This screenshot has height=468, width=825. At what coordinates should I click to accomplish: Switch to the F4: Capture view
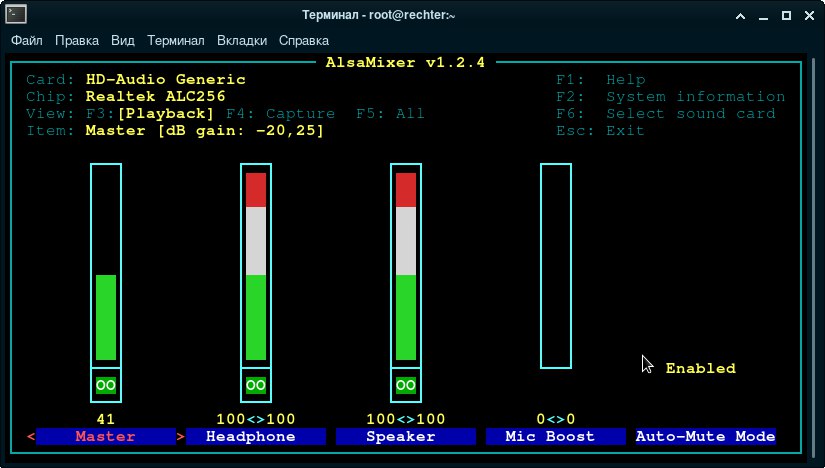click(280, 113)
